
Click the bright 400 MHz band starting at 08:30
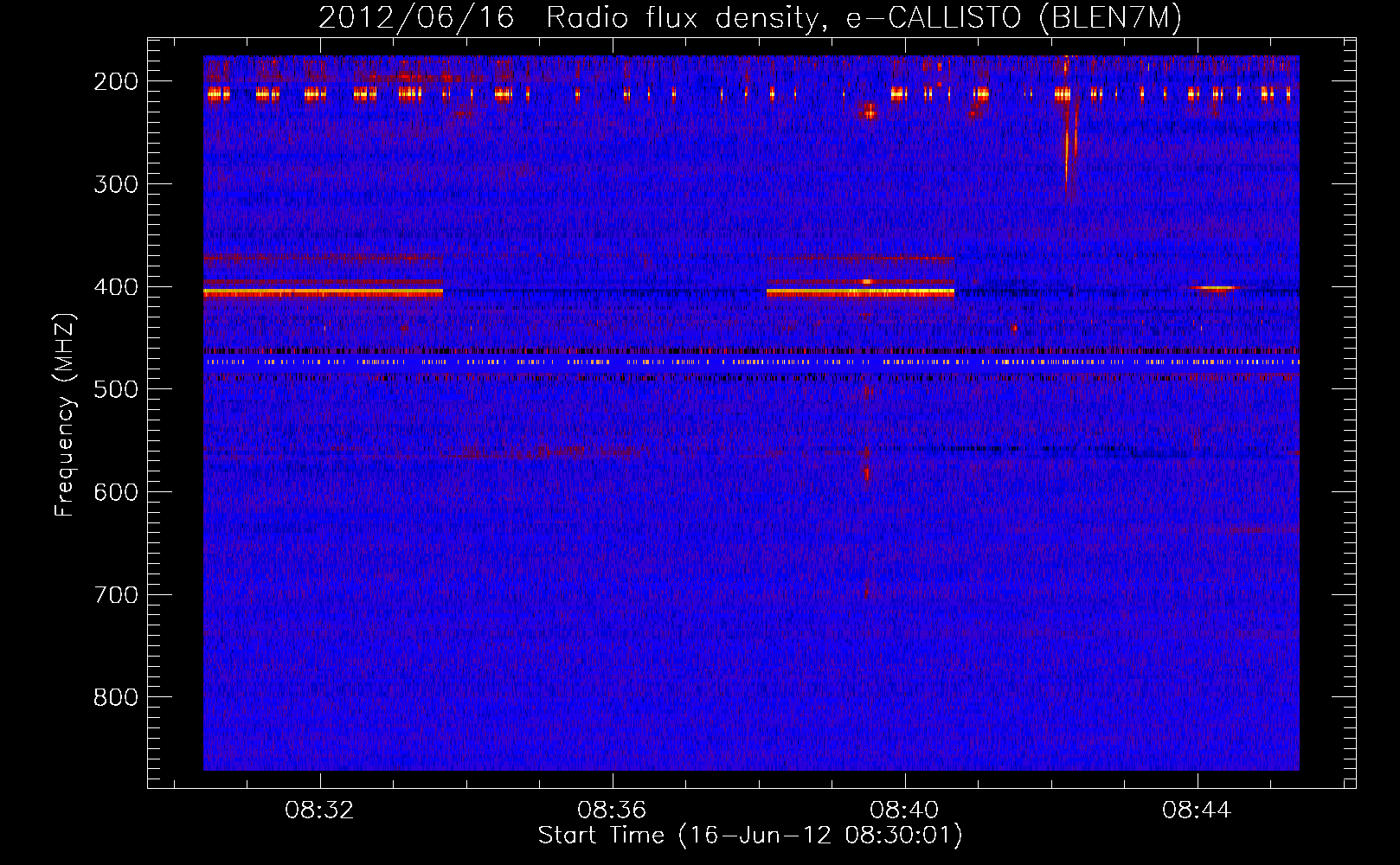click(x=323, y=292)
